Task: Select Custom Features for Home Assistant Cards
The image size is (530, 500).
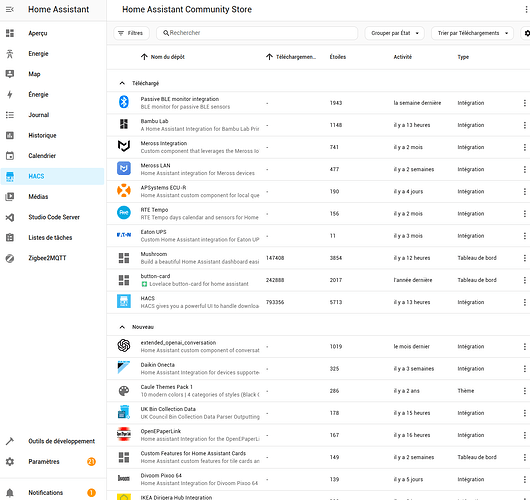Action: click(x=193, y=453)
